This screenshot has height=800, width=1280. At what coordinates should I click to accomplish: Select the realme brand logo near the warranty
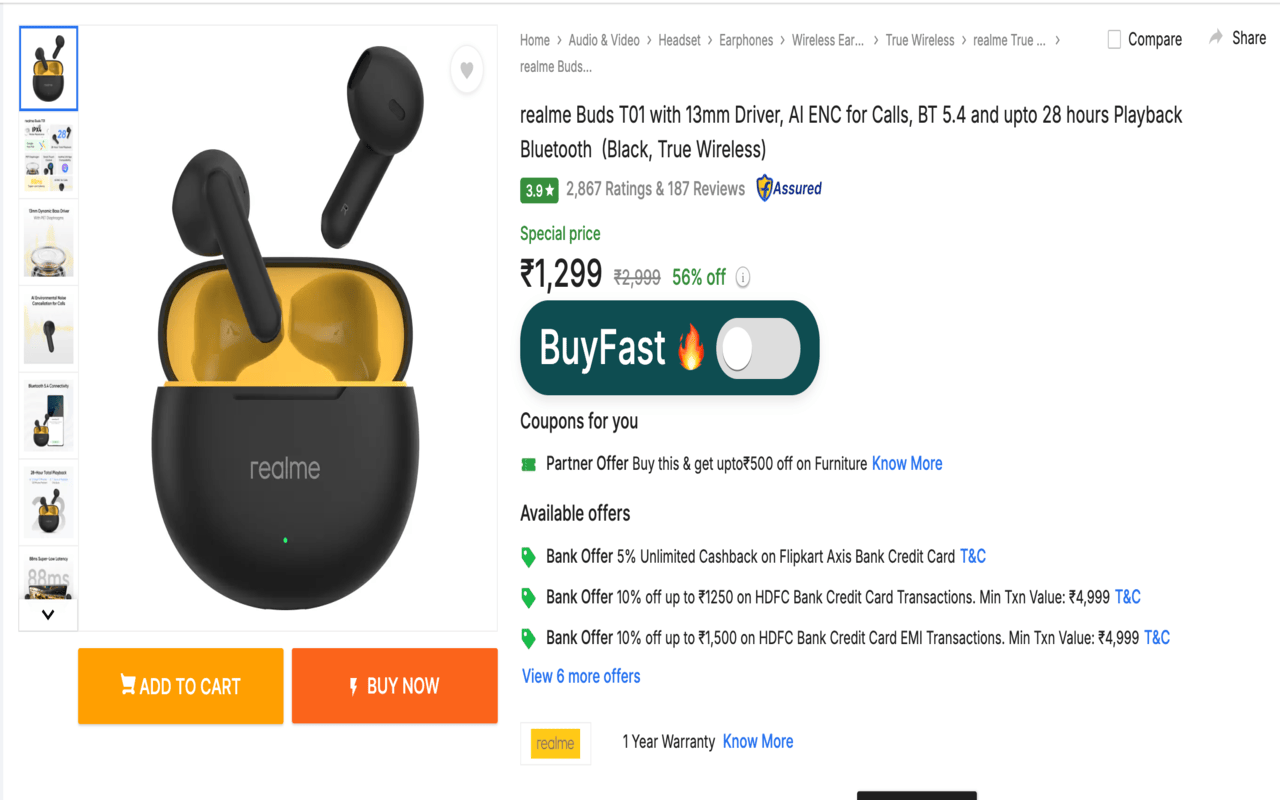pos(555,743)
